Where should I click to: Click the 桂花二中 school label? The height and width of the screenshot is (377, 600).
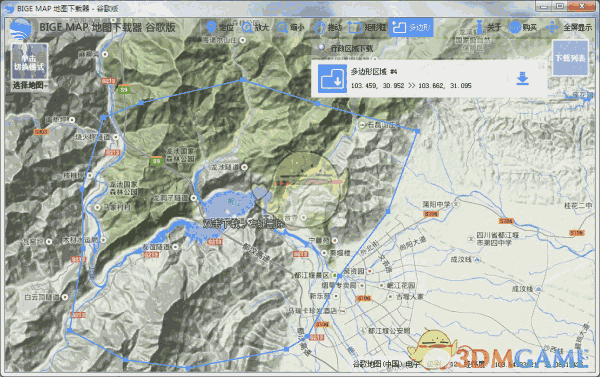579,206
